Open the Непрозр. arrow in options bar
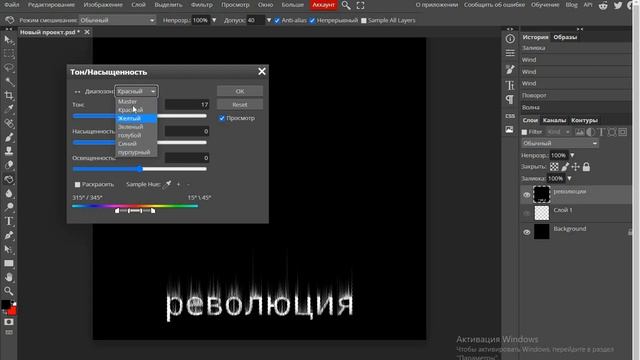The height and width of the screenshot is (360, 640). [214, 20]
